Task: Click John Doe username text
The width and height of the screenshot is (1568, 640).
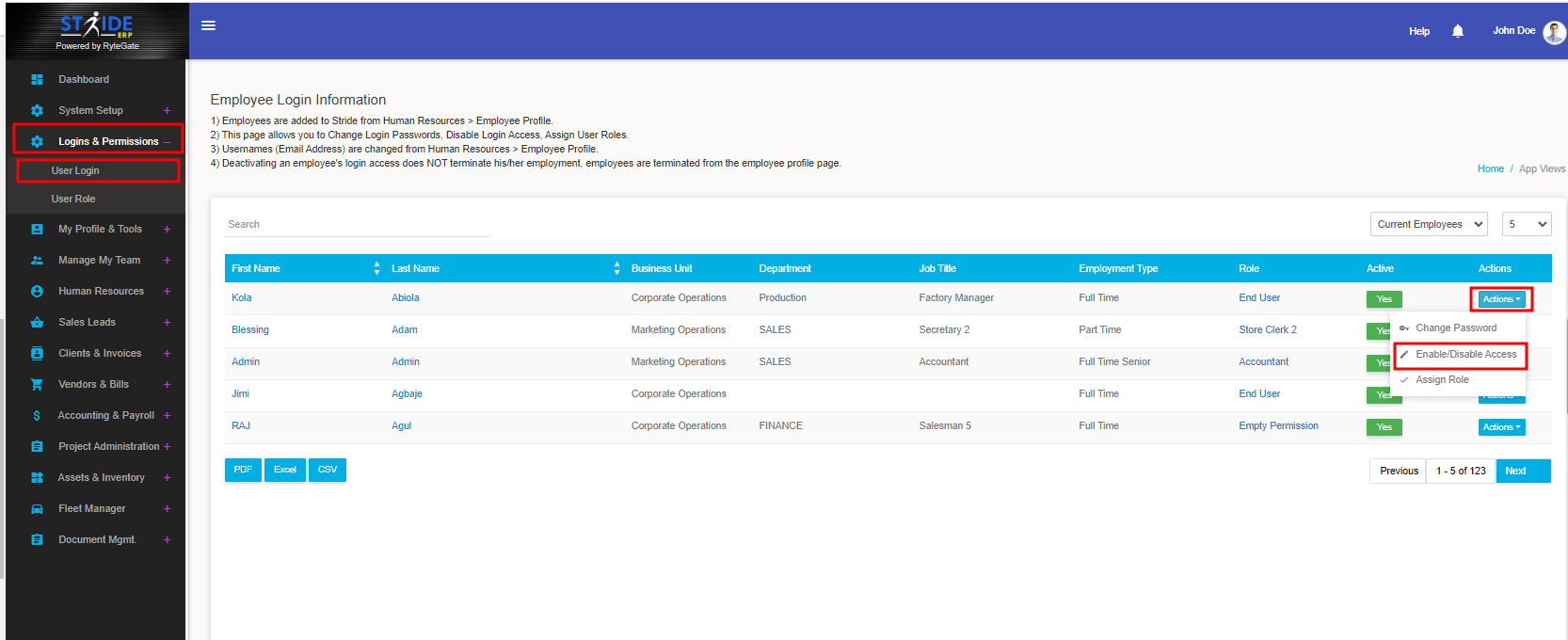Action: tap(1513, 31)
